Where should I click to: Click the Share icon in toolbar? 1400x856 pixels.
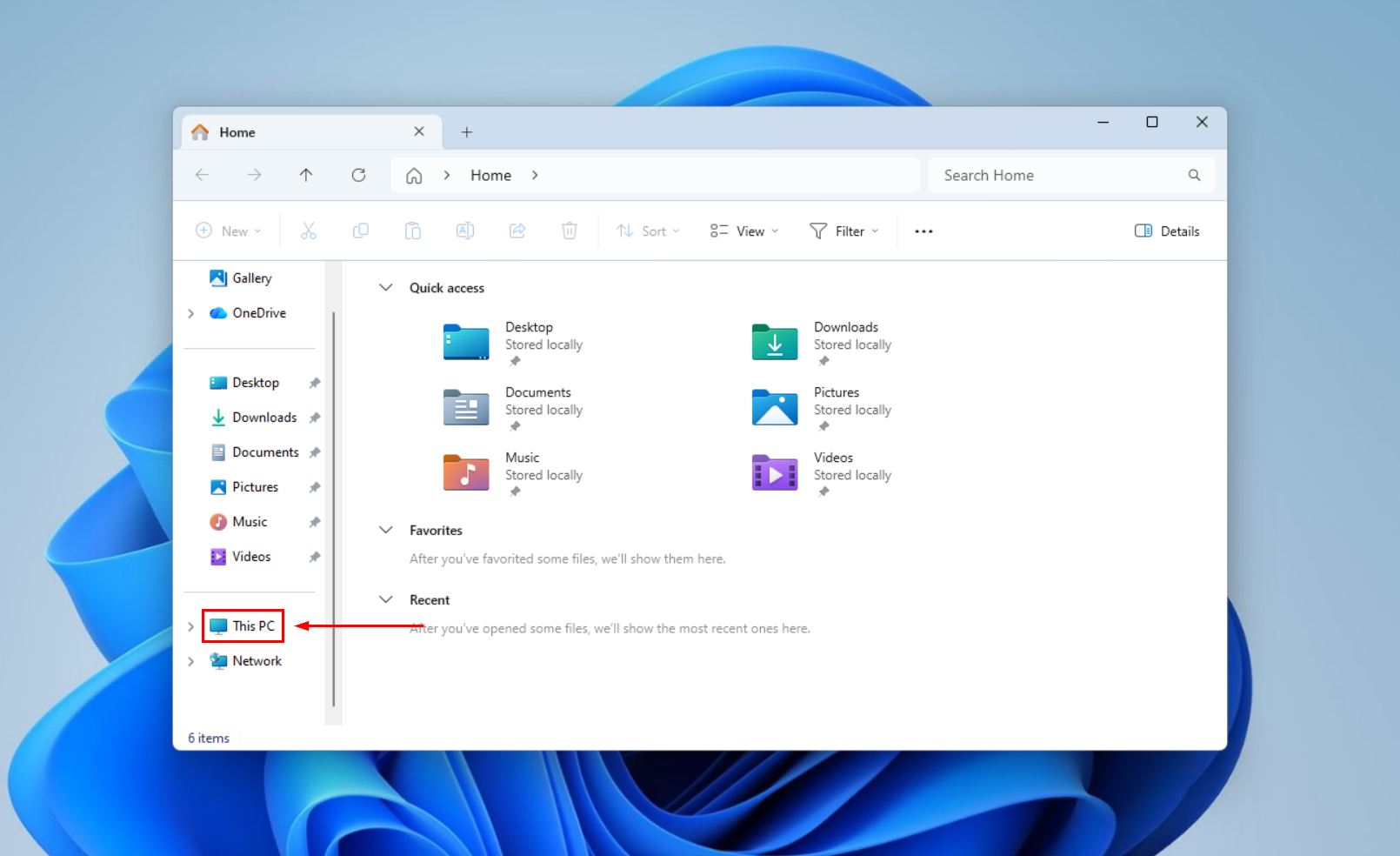pos(517,231)
